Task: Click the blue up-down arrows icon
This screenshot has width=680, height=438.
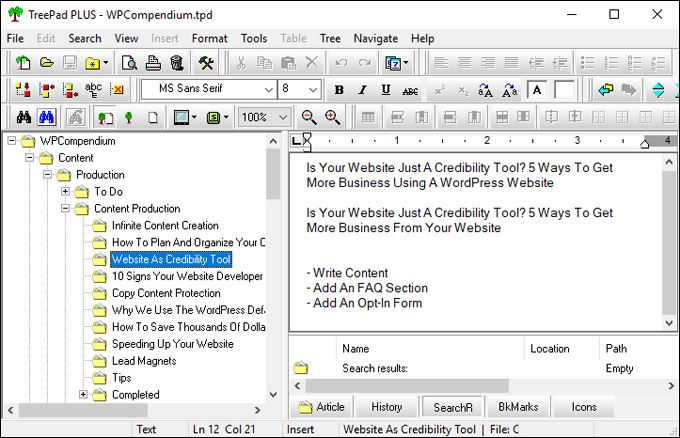Action: [x=658, y=90]
